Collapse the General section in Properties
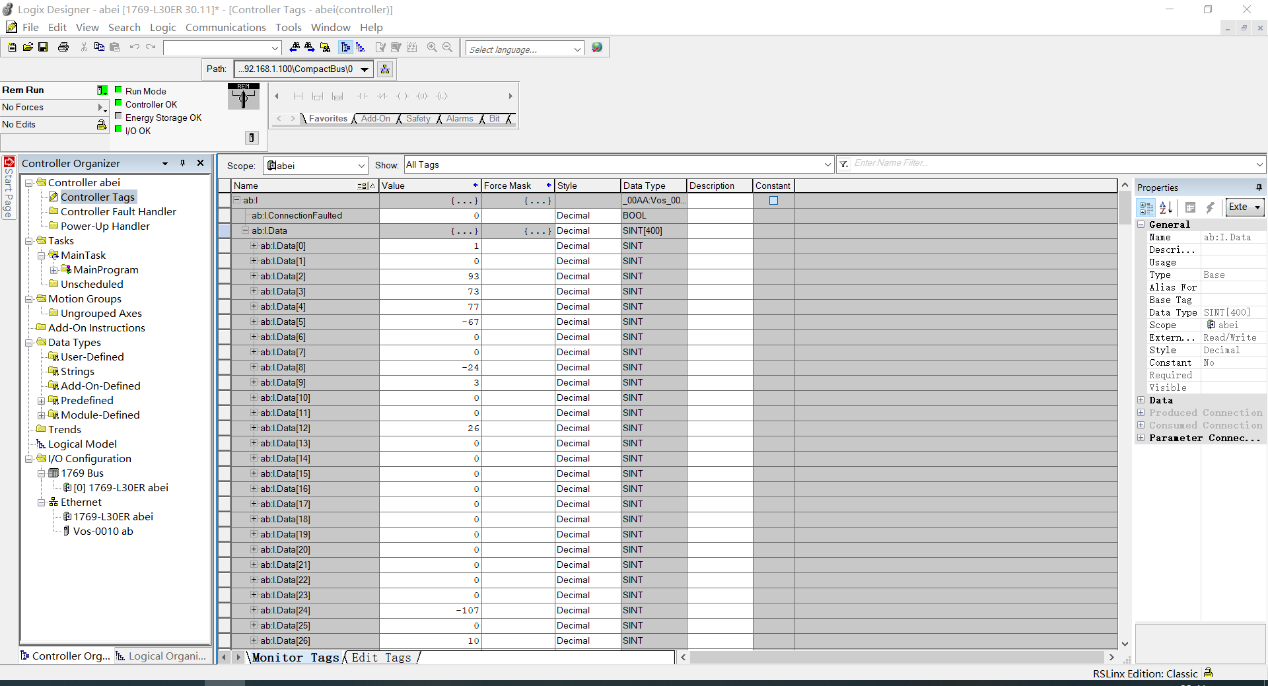Viewport: 1268px width, 686px height. 1141,225
